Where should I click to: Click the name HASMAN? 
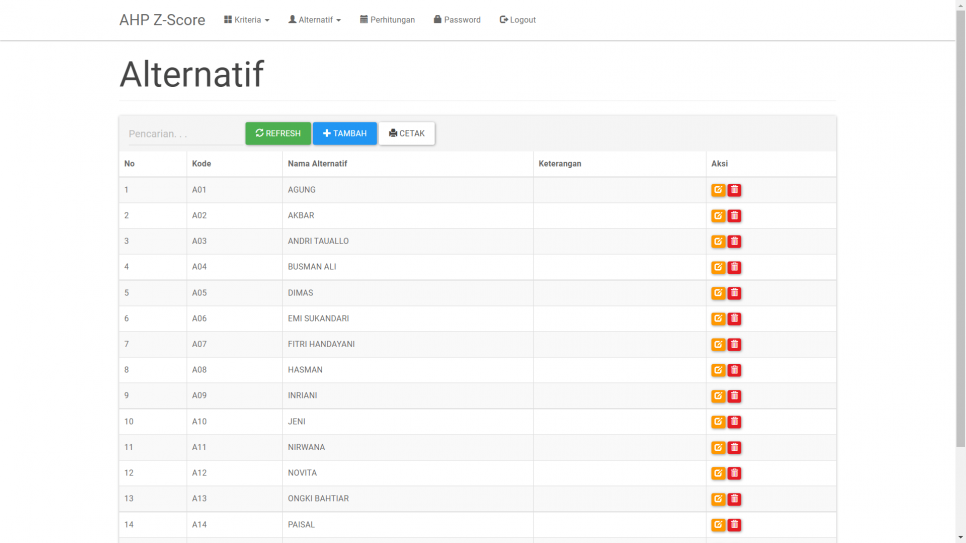click(x=305, y=370)
